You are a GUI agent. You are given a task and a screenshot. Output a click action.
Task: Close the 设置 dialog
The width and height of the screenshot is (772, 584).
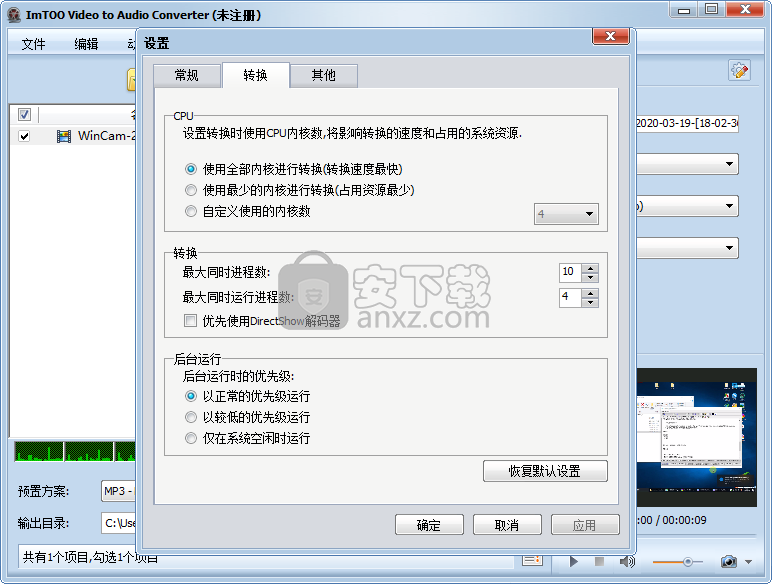[x=611, y=36]
